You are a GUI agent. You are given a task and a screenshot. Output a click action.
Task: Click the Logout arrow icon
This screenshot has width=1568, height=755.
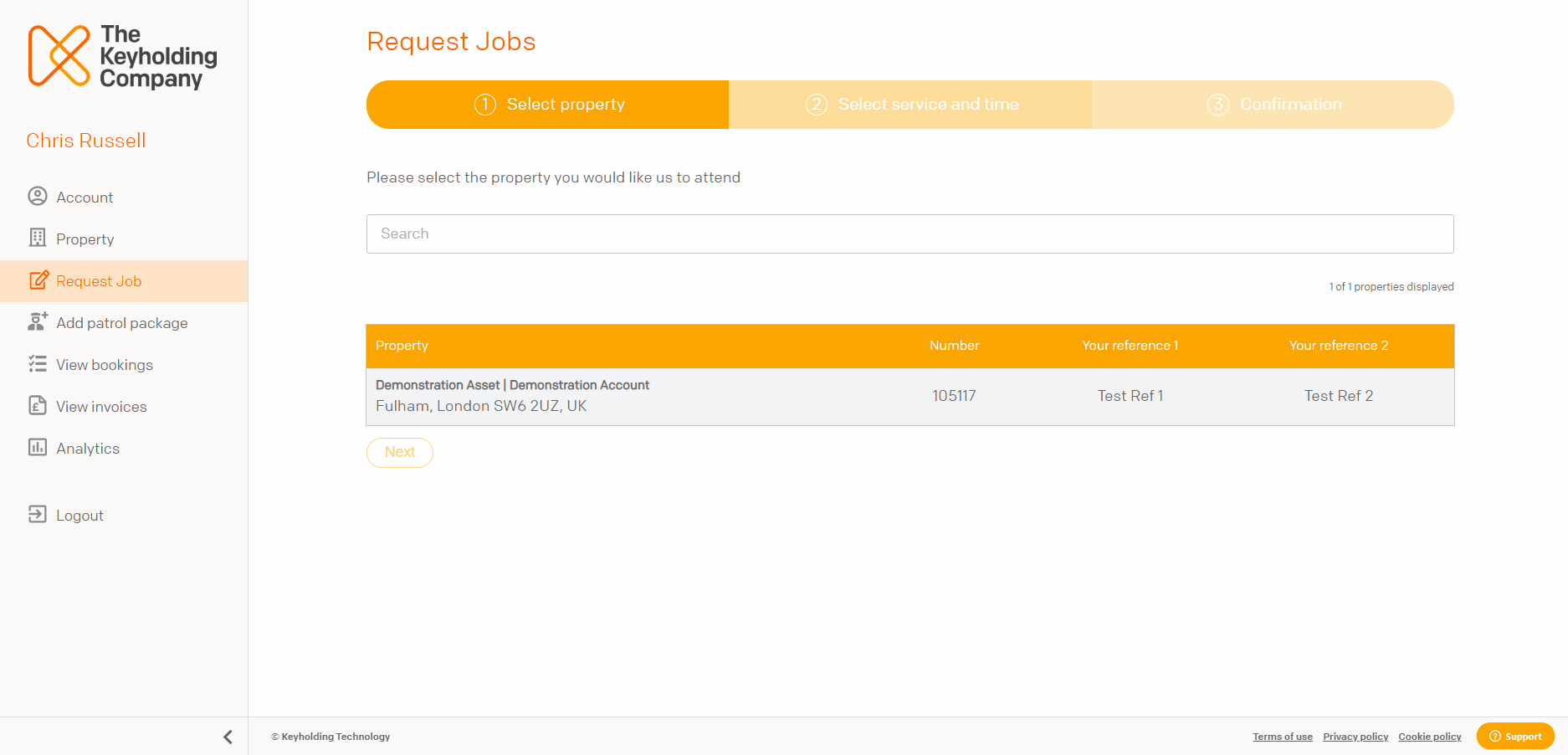coord(38,514)
